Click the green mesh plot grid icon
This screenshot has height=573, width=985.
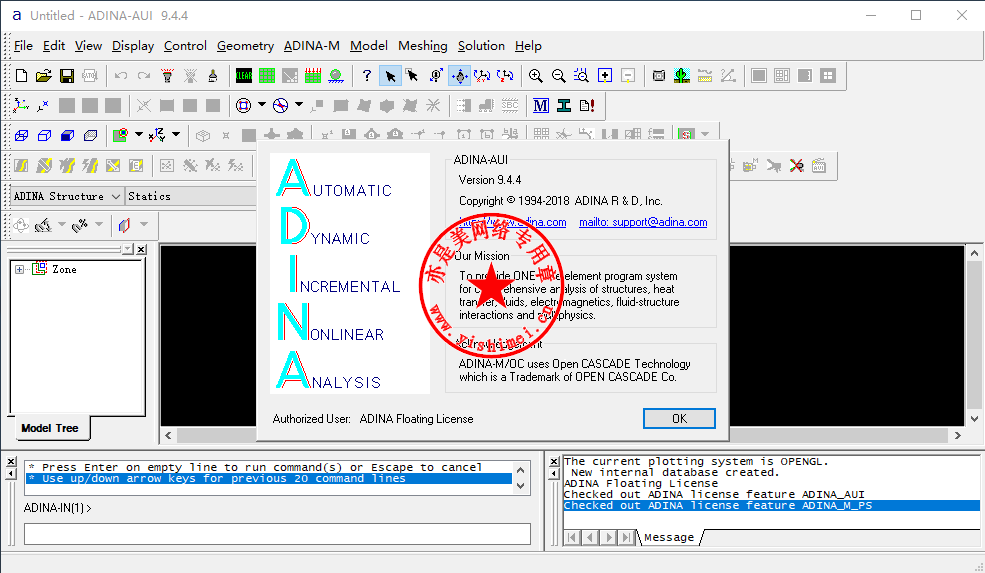coord(267,76)
